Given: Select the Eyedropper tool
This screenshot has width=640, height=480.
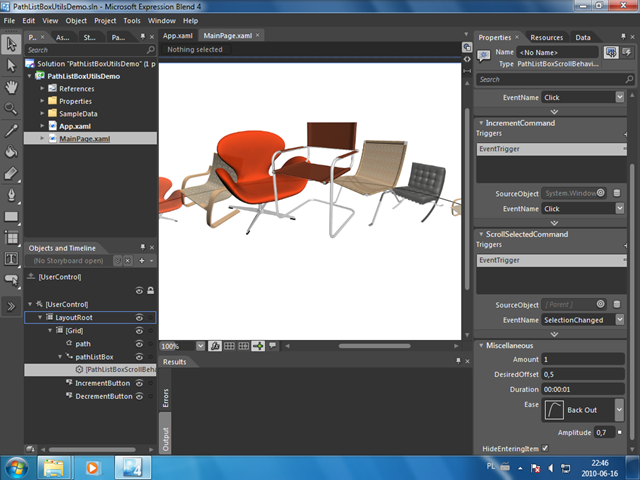Looking at the screenshot, I should [11, 131].
